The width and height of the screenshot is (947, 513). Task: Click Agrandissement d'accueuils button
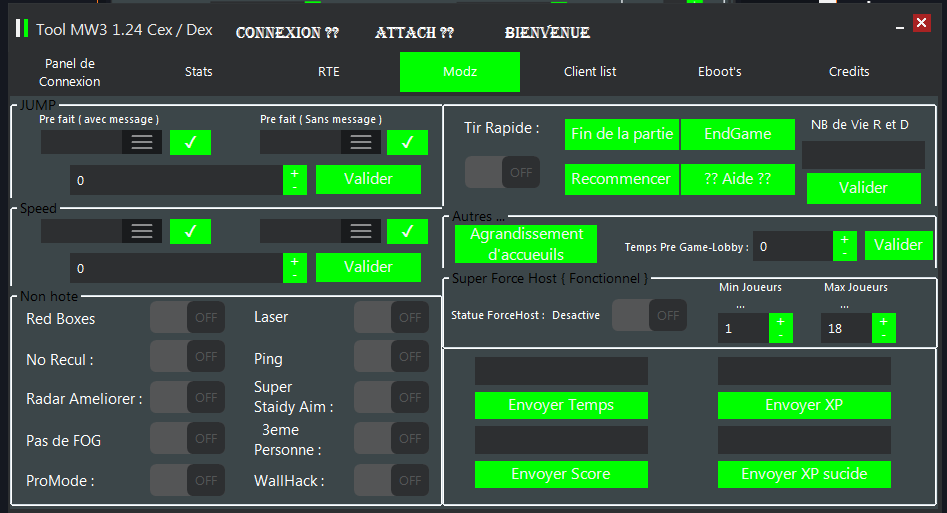pos(526,244)
